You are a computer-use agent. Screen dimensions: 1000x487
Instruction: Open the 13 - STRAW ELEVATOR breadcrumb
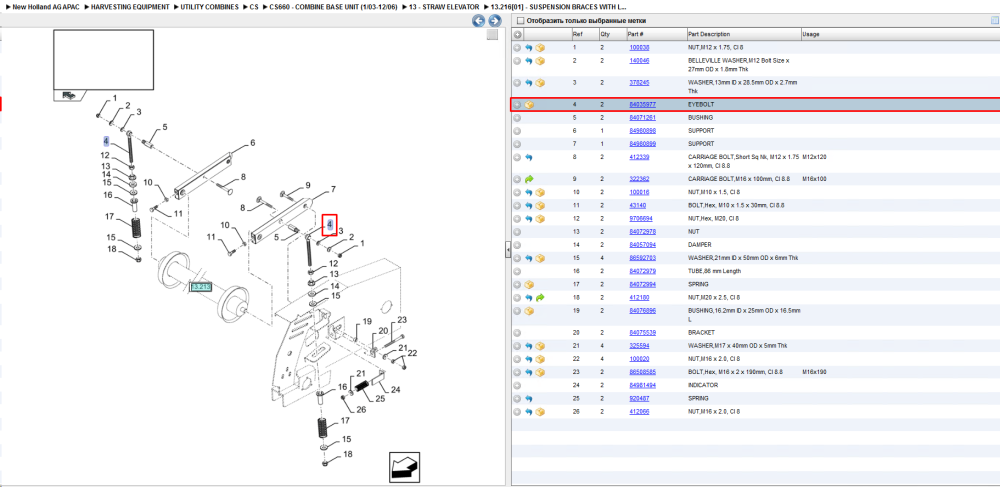tap(444, 6)
